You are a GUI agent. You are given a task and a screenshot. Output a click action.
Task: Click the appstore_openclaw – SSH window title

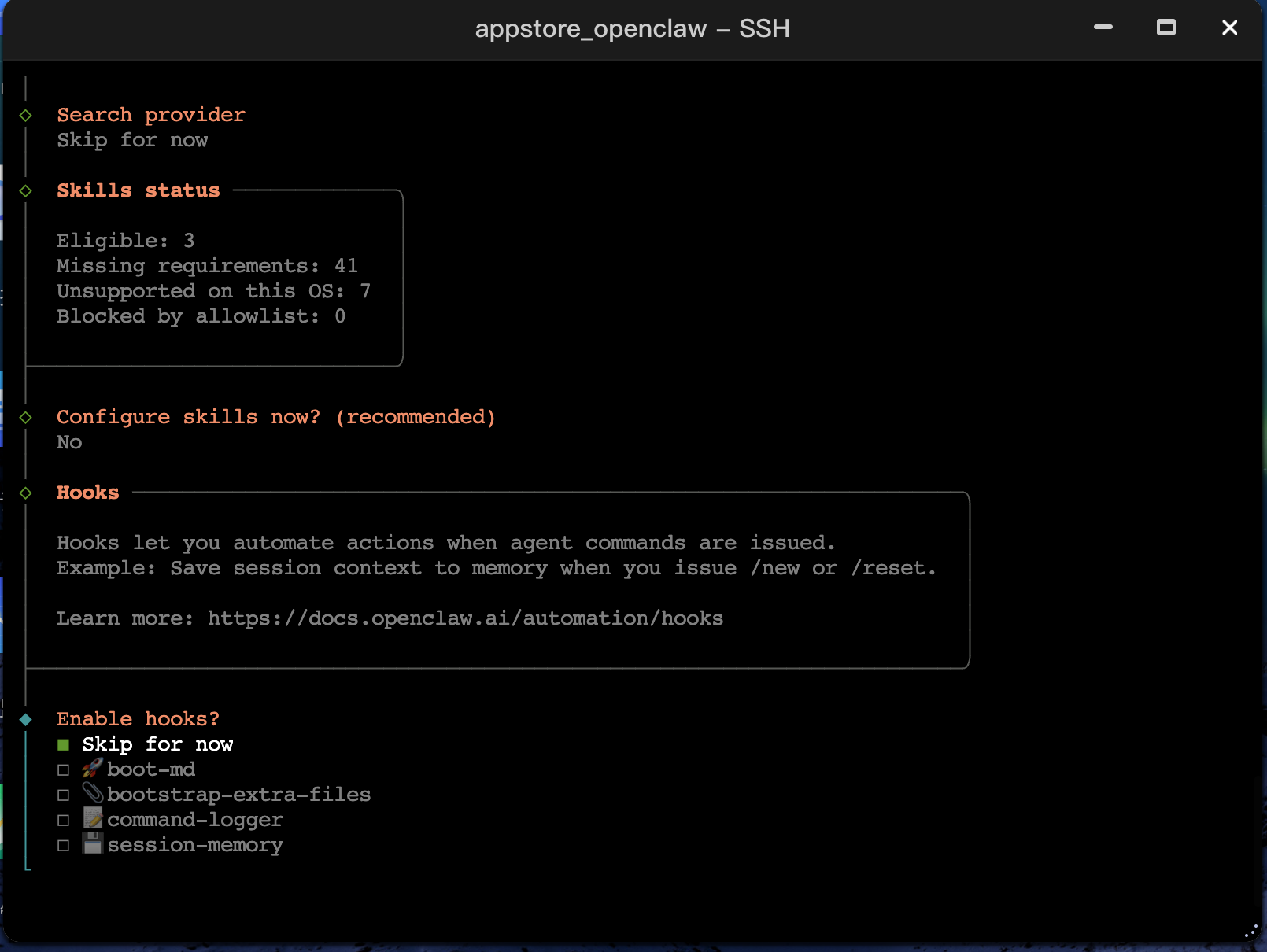[632, 29]
